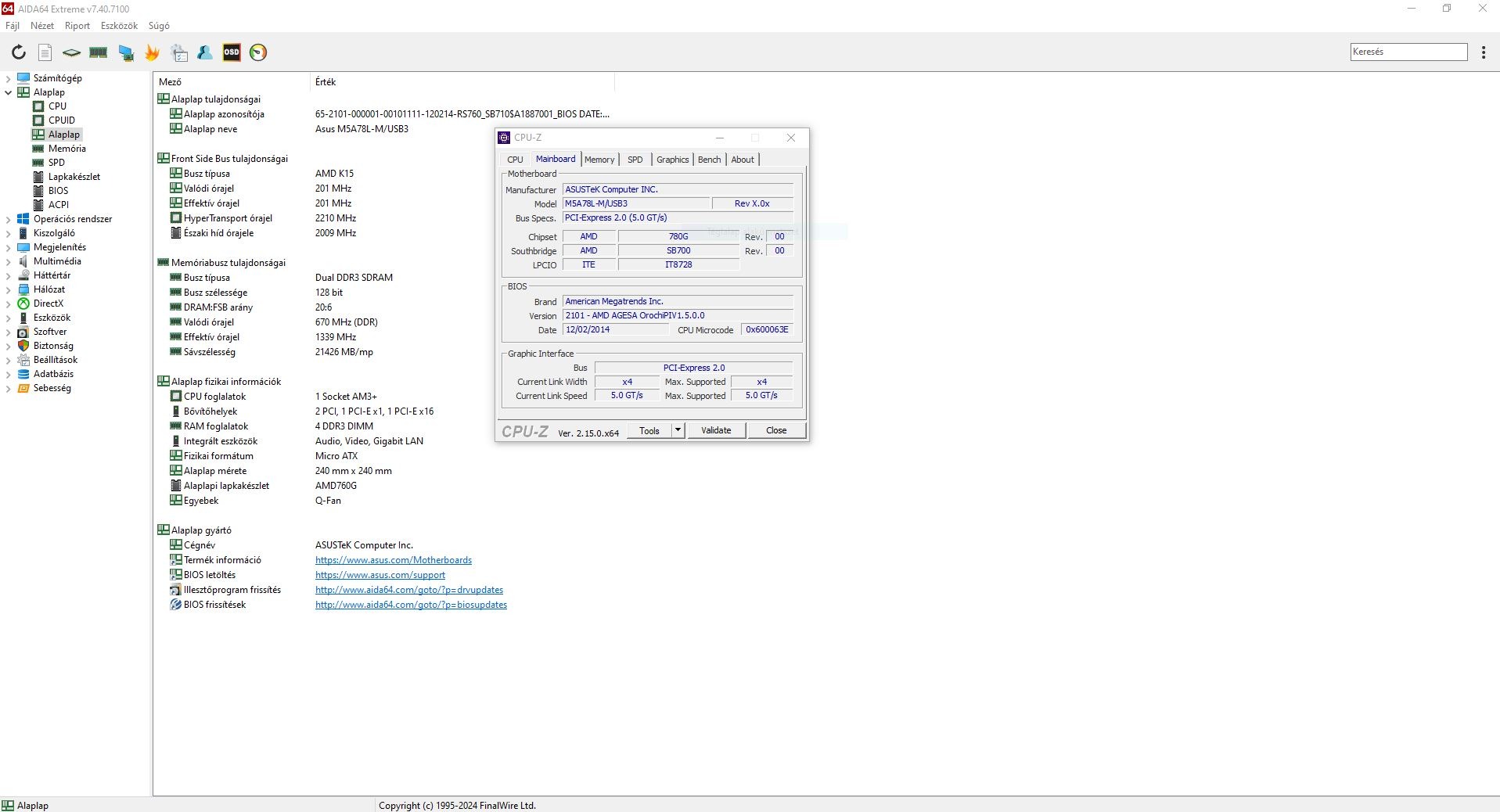Open the drvupdates driver update link
Image resolution: width=1500 pixels, height=812 pixels.
tap(409, 590)
